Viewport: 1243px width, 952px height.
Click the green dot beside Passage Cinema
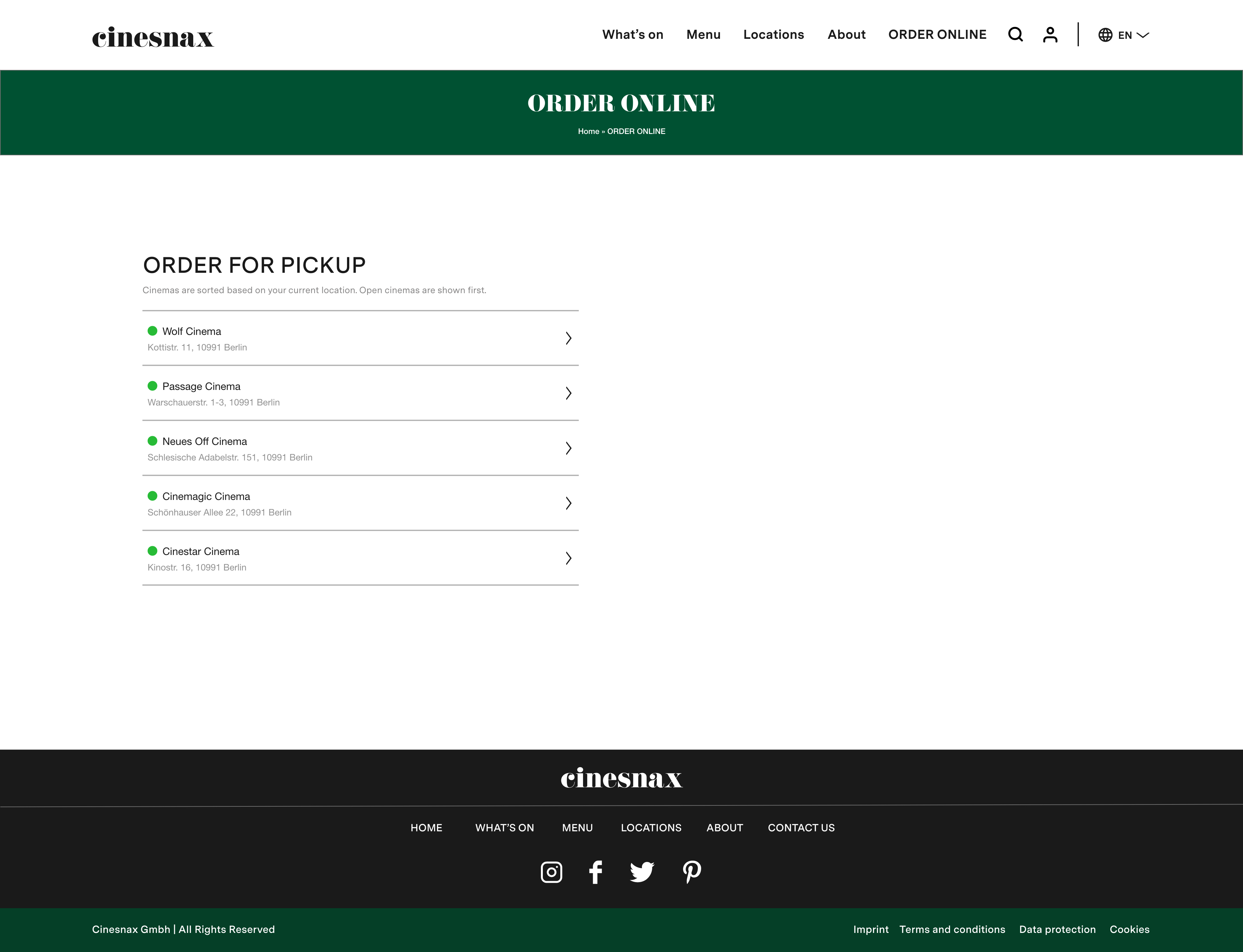(152, 386)
